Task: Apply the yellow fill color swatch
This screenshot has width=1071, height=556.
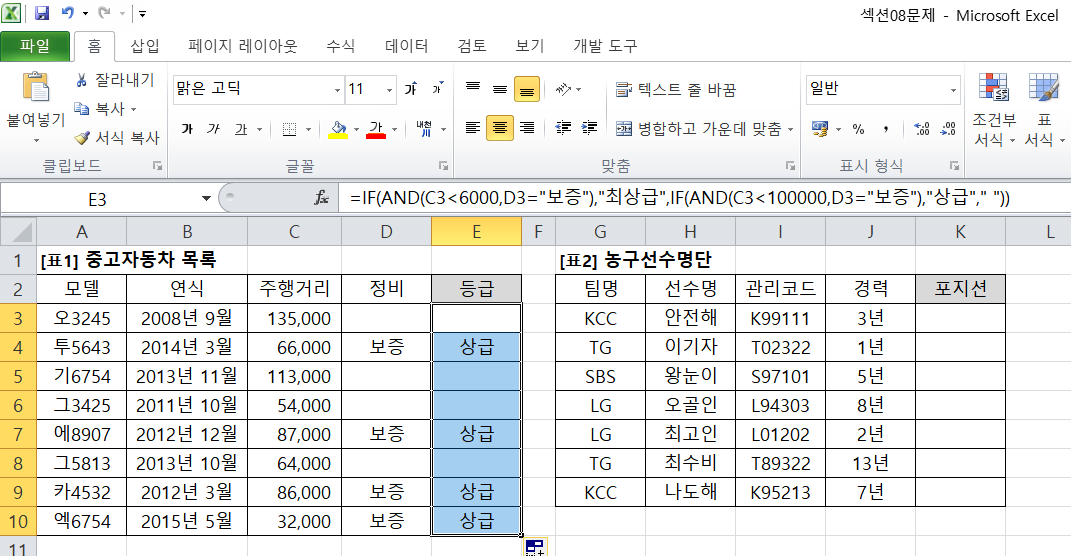Action: tap(338, 129)
